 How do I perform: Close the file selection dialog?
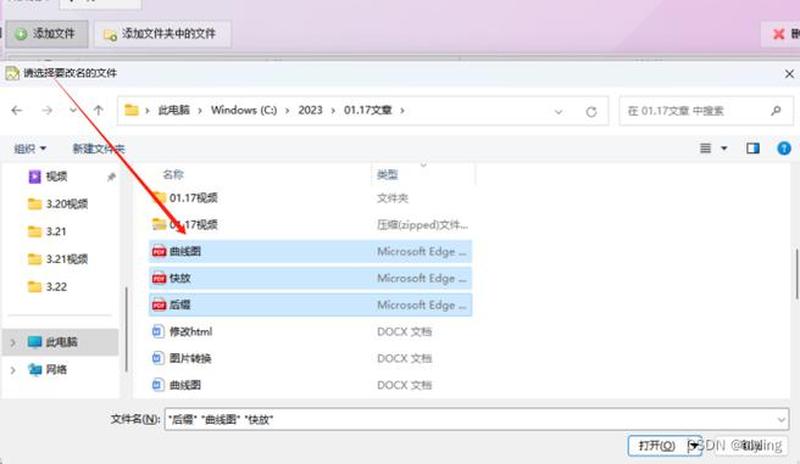point(789,74)
